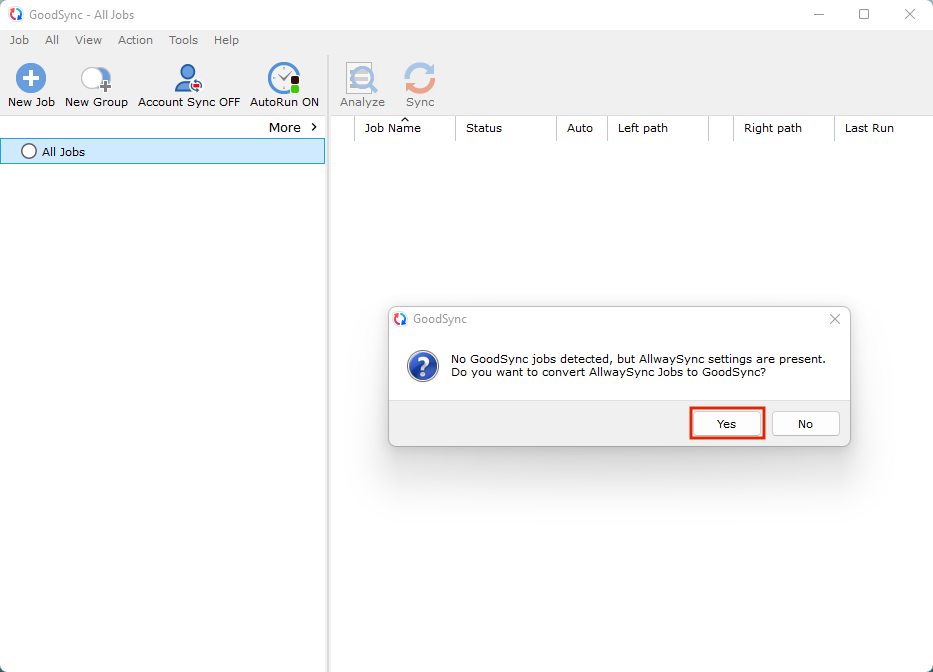
Task: Open the Action menu
Action: click(x=135, y=40)
